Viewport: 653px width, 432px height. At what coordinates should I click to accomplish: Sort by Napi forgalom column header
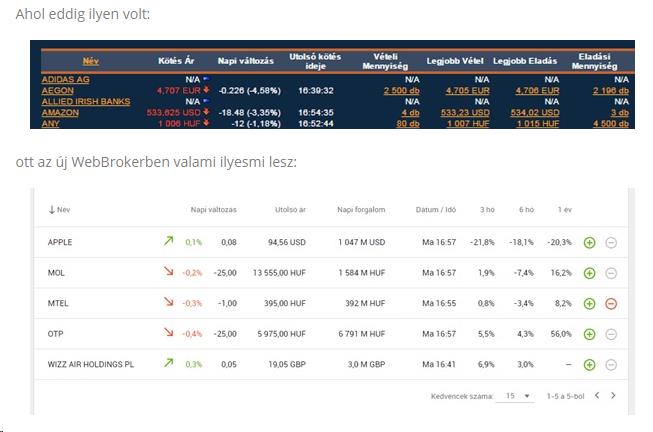pos(361,210)
